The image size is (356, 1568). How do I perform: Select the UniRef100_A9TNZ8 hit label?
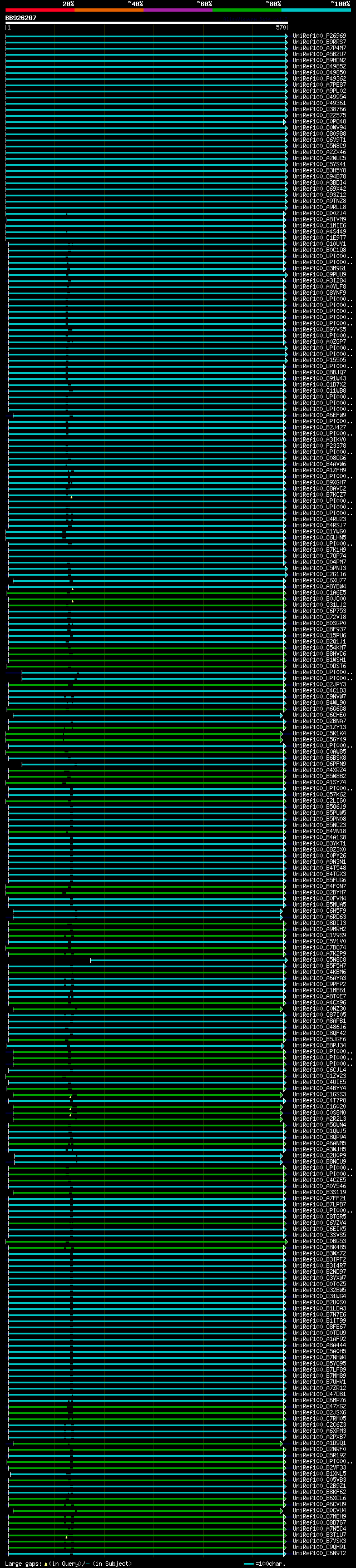pos(319,201)
